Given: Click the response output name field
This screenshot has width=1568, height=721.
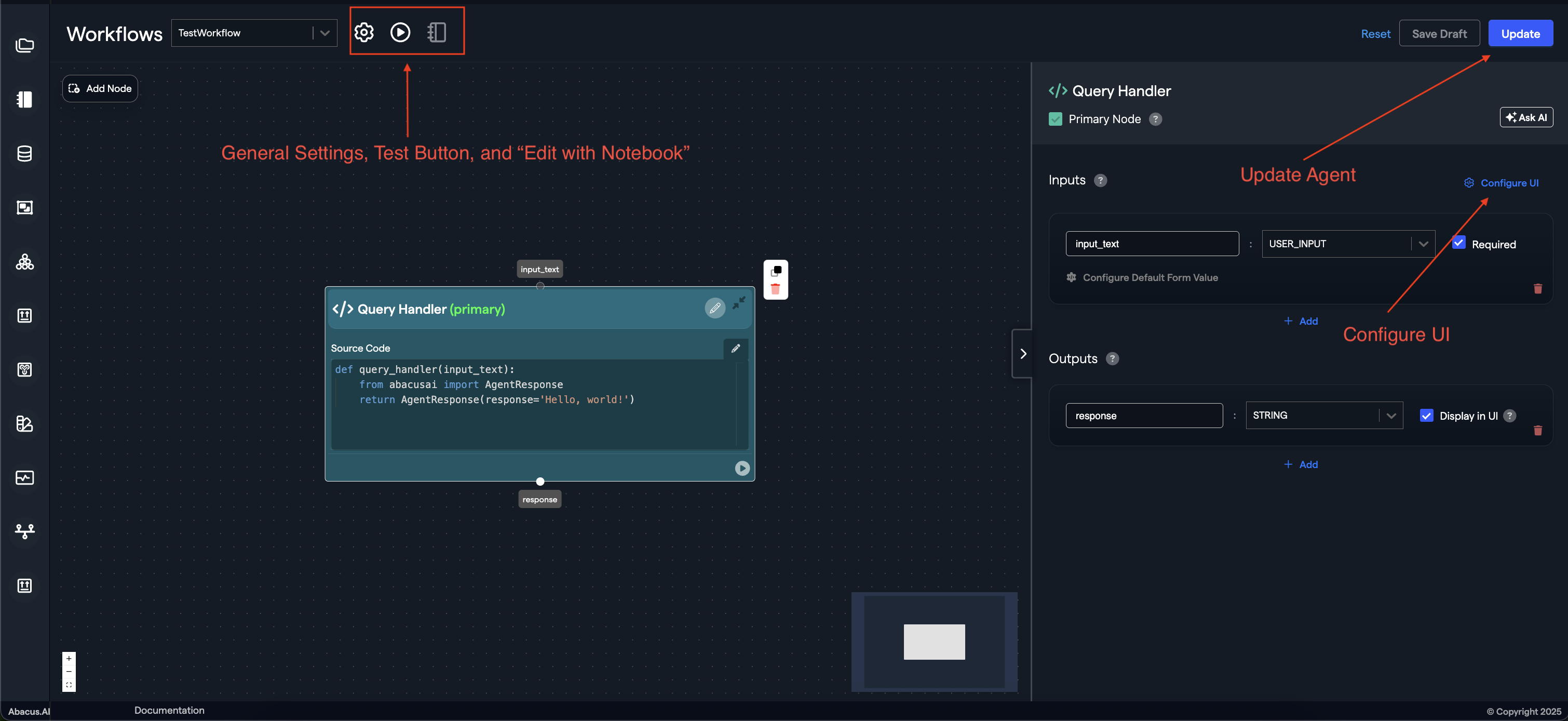Looking at the screenshot, I should (x=1144, y=416).
